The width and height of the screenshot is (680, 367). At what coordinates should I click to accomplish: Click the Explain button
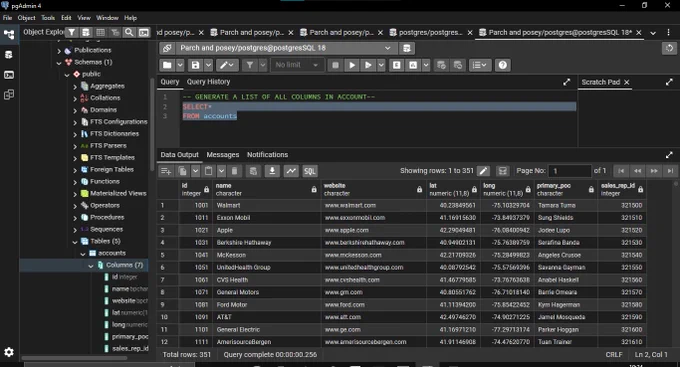396,65
